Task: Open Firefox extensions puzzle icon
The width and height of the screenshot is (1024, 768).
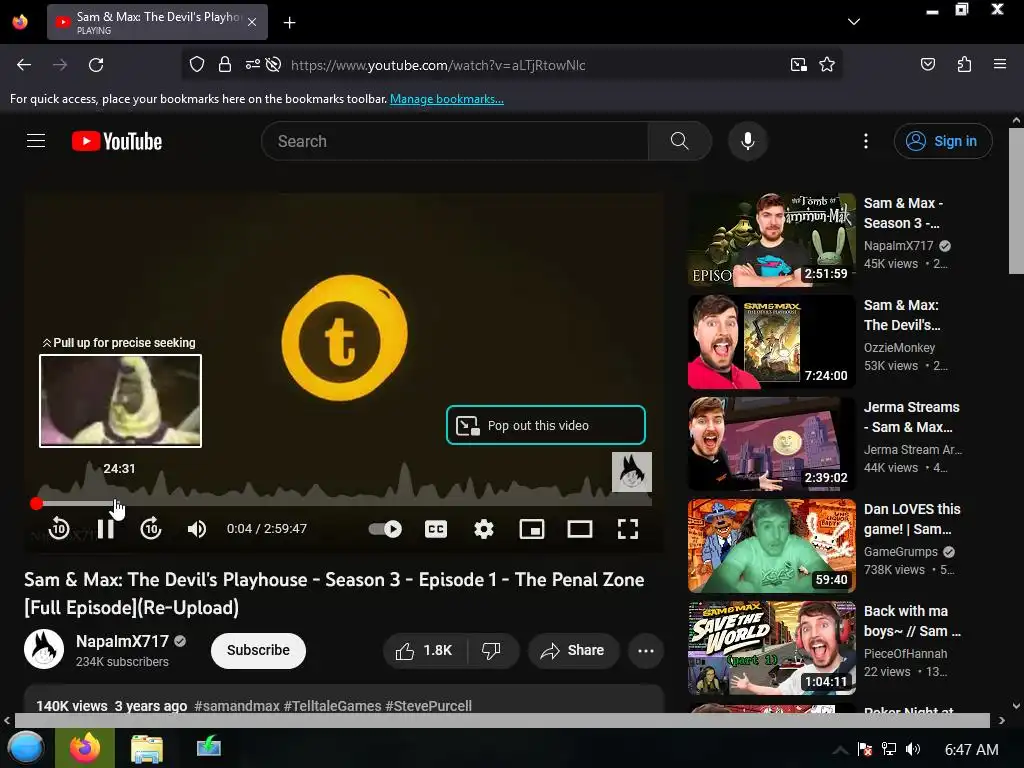Action: [x=964, y=64]
